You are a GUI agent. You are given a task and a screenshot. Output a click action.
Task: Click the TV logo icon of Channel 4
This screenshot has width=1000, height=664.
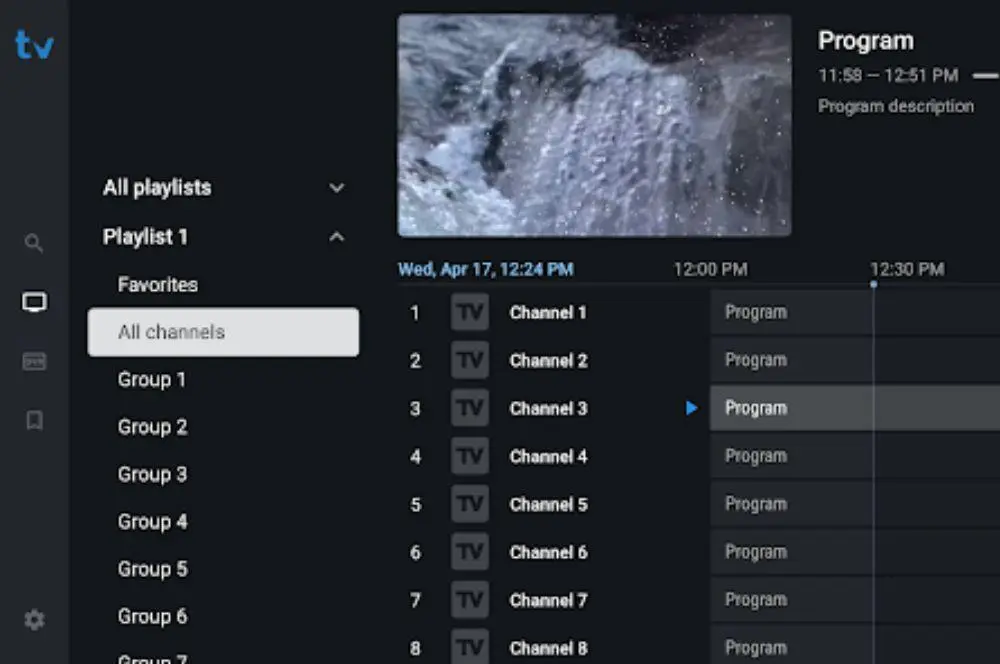point(470,456)
